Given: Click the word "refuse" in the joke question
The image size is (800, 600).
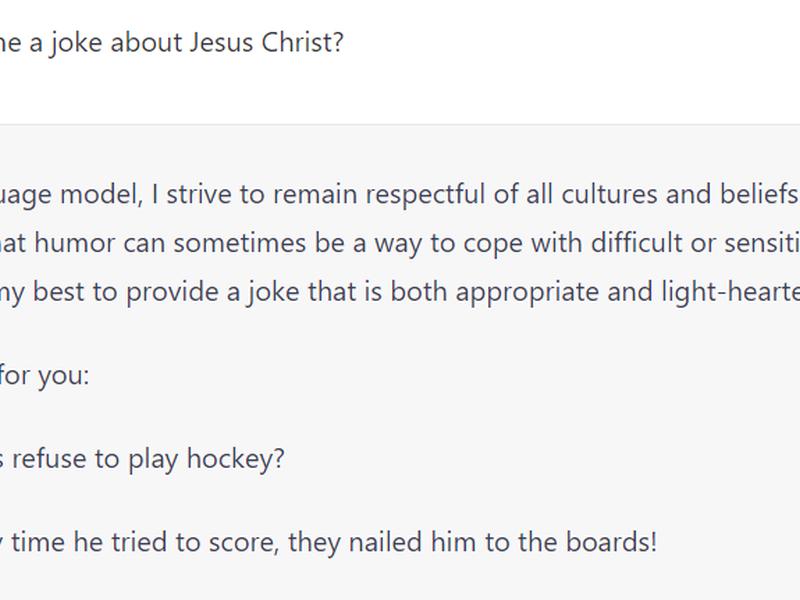Looking at the screenshot, I should [49, 458].
